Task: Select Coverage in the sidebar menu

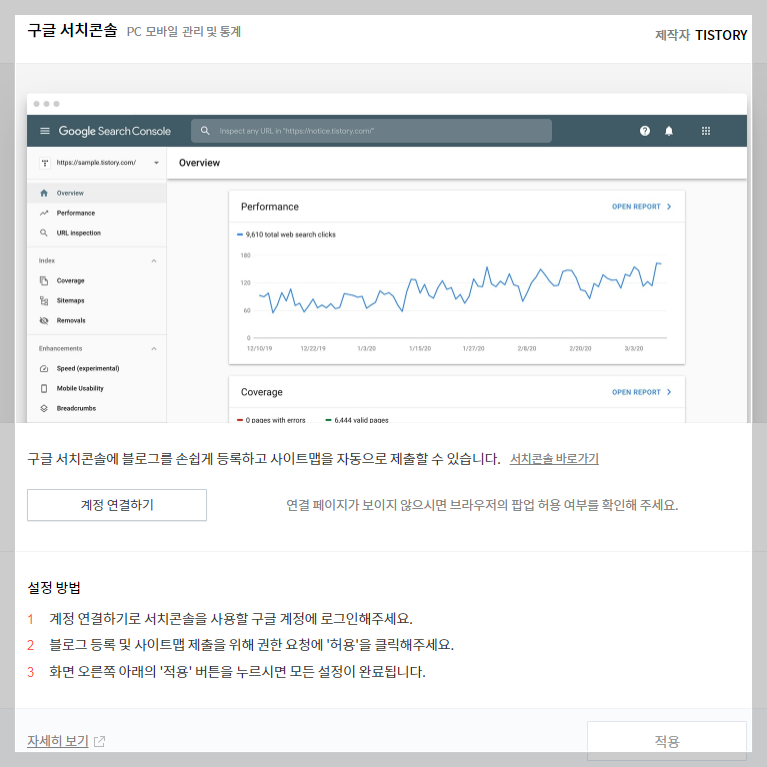Action: point(97,281)
